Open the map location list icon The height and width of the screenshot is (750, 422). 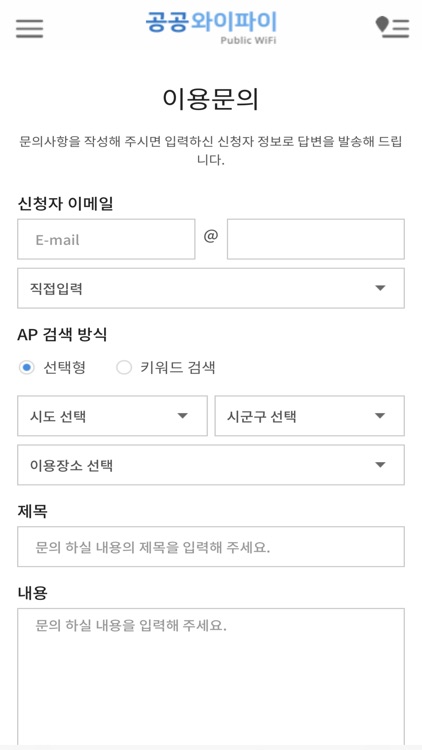coord(392,27)
